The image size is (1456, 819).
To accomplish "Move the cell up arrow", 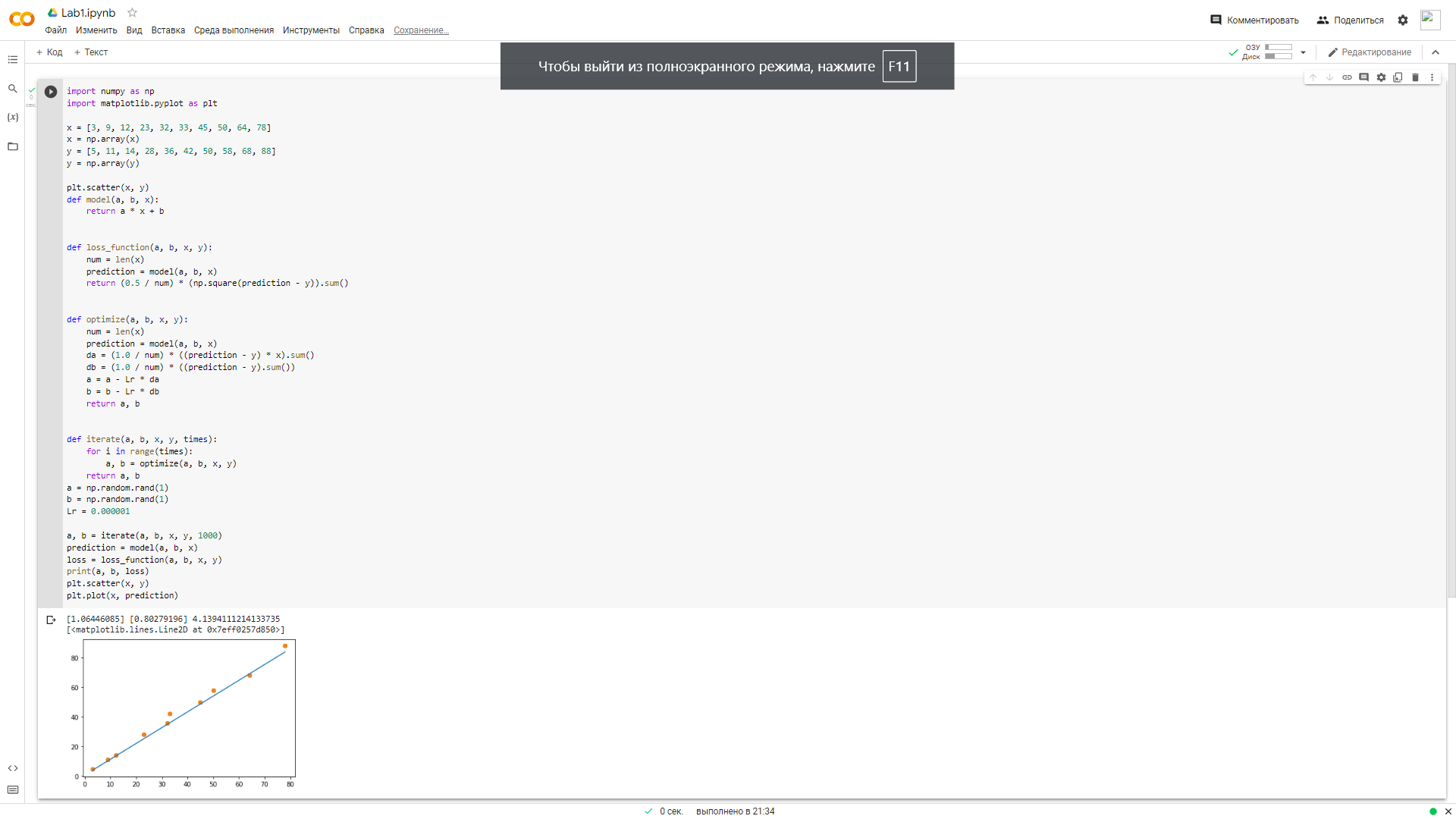I will coord(1313,77).
